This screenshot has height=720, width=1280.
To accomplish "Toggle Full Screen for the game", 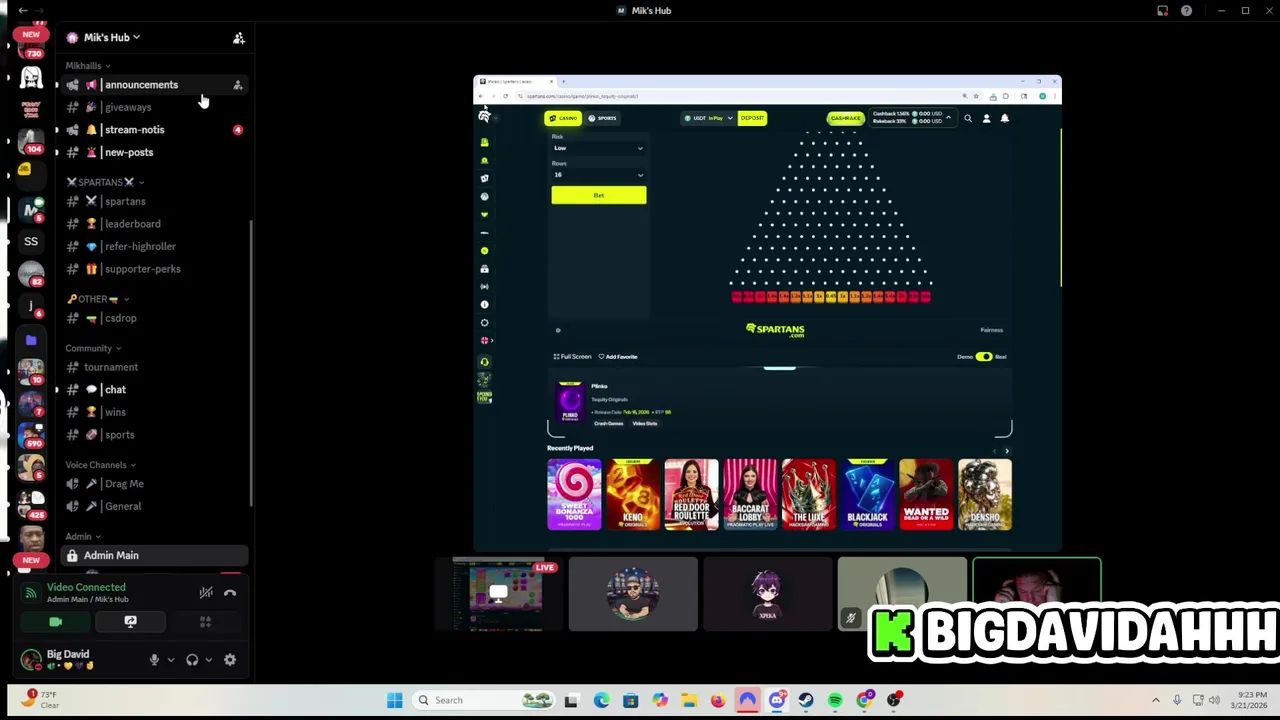I will [573, 357].
